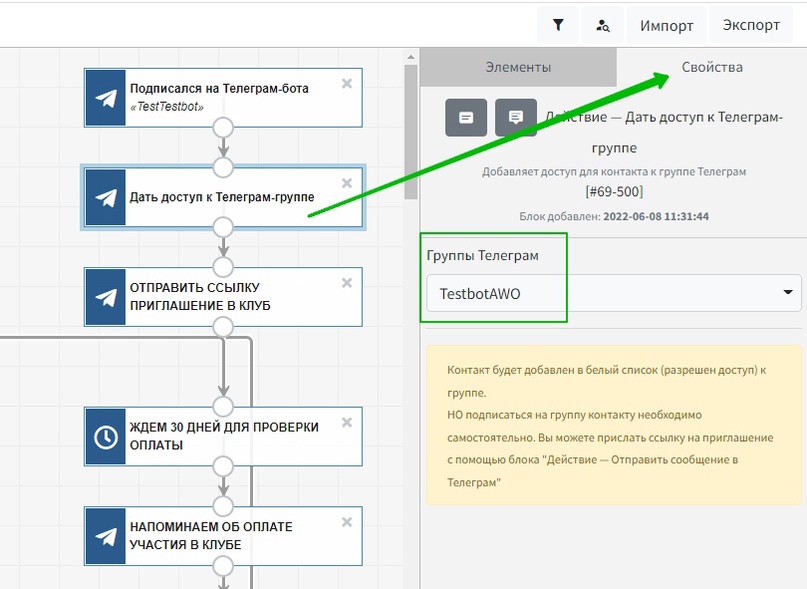Click Telegram icon on payment reminder block
The width and height of the screenshot is (807, 589).
tap(105, 536)
